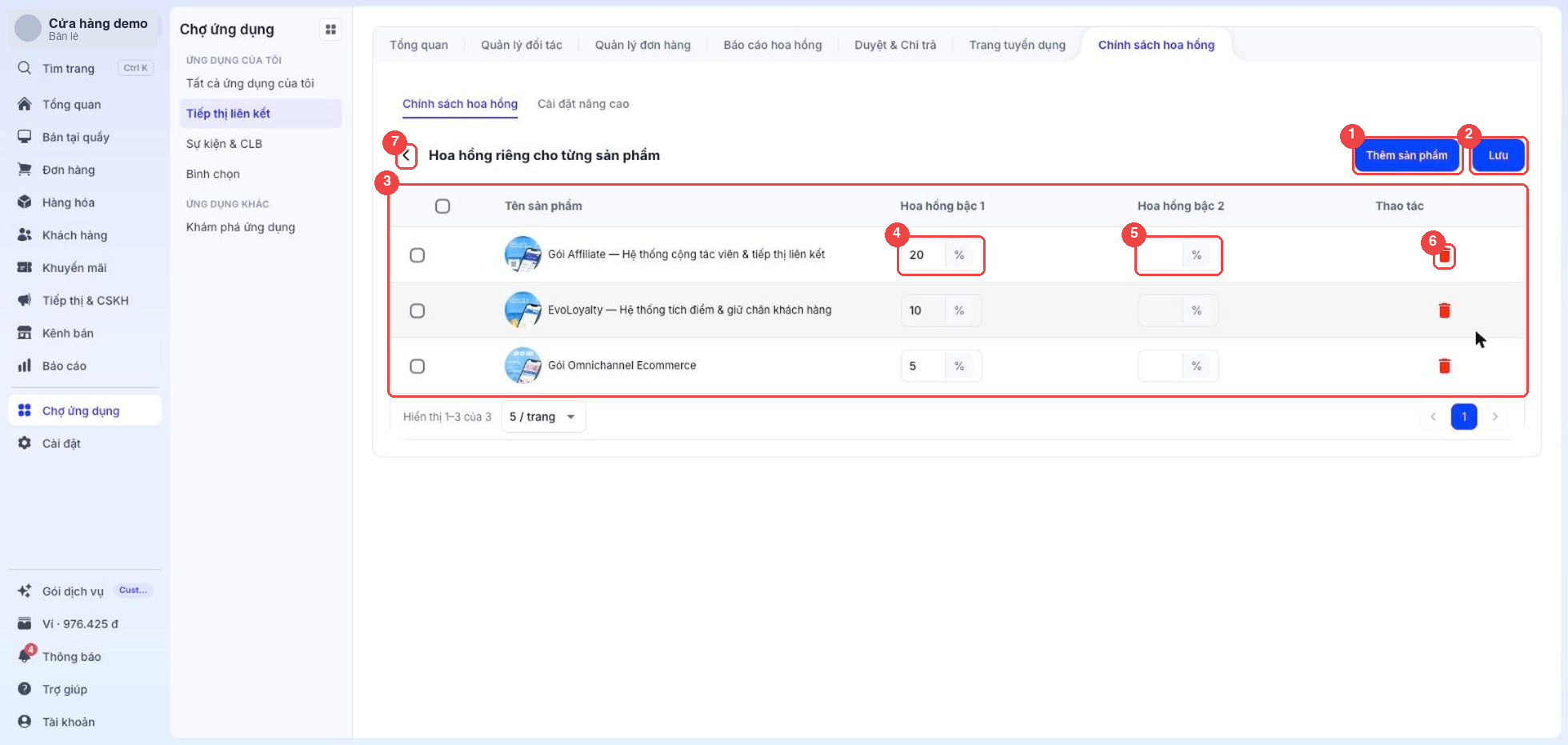1568x745 pixels.
Task: Open the 5 / trang page size dropdown
Action: tap(543, 417)
